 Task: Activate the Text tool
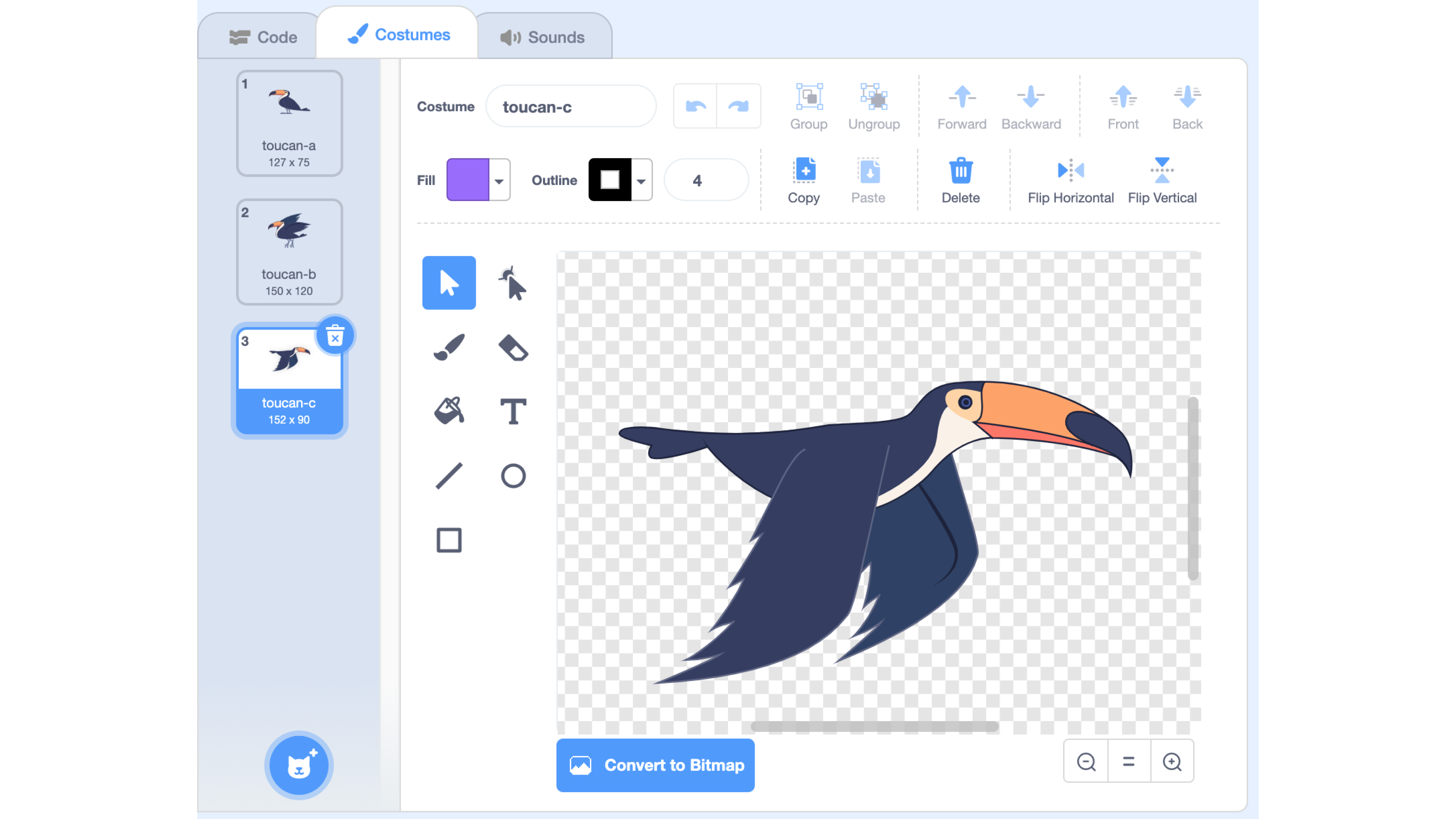coord(513,411)
